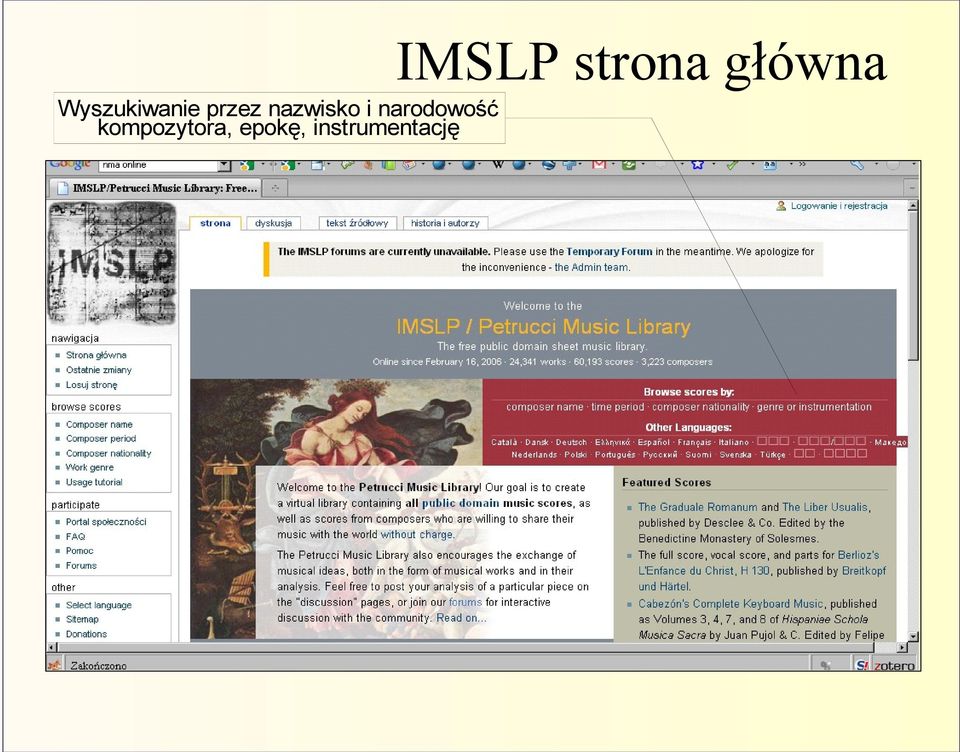
Task: Open Ostatnie zmiany in sidebar
Action: point(99,370)
